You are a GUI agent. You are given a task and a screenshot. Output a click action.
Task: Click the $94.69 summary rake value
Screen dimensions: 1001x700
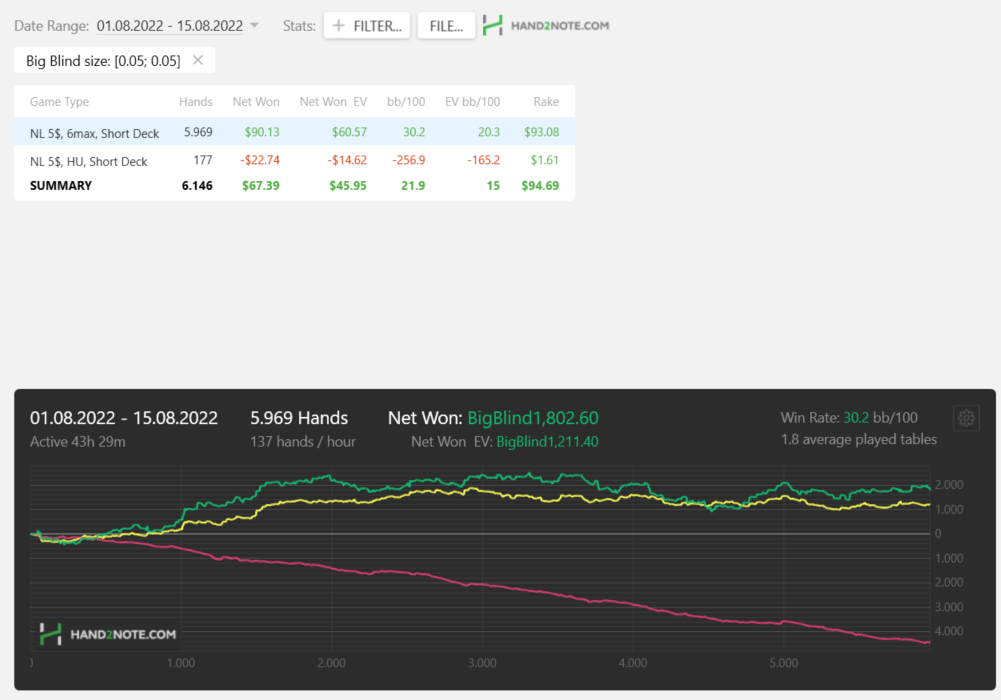[540, 186]
